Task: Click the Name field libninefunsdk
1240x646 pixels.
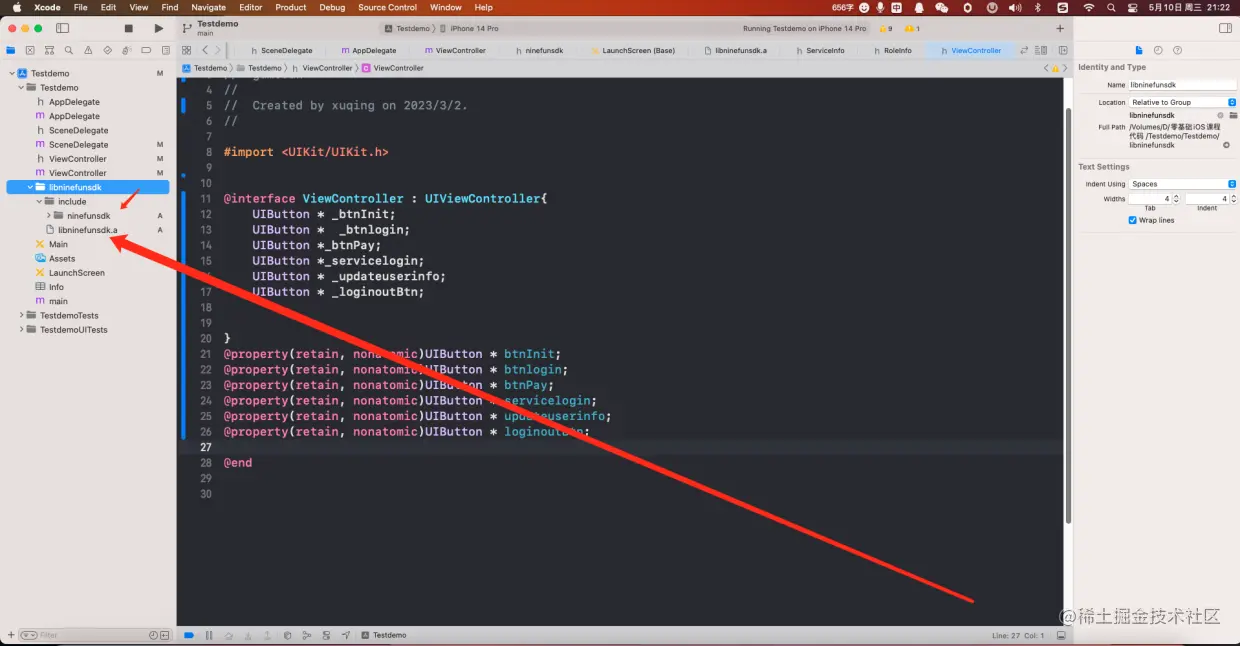Action: coord(1183,85)
